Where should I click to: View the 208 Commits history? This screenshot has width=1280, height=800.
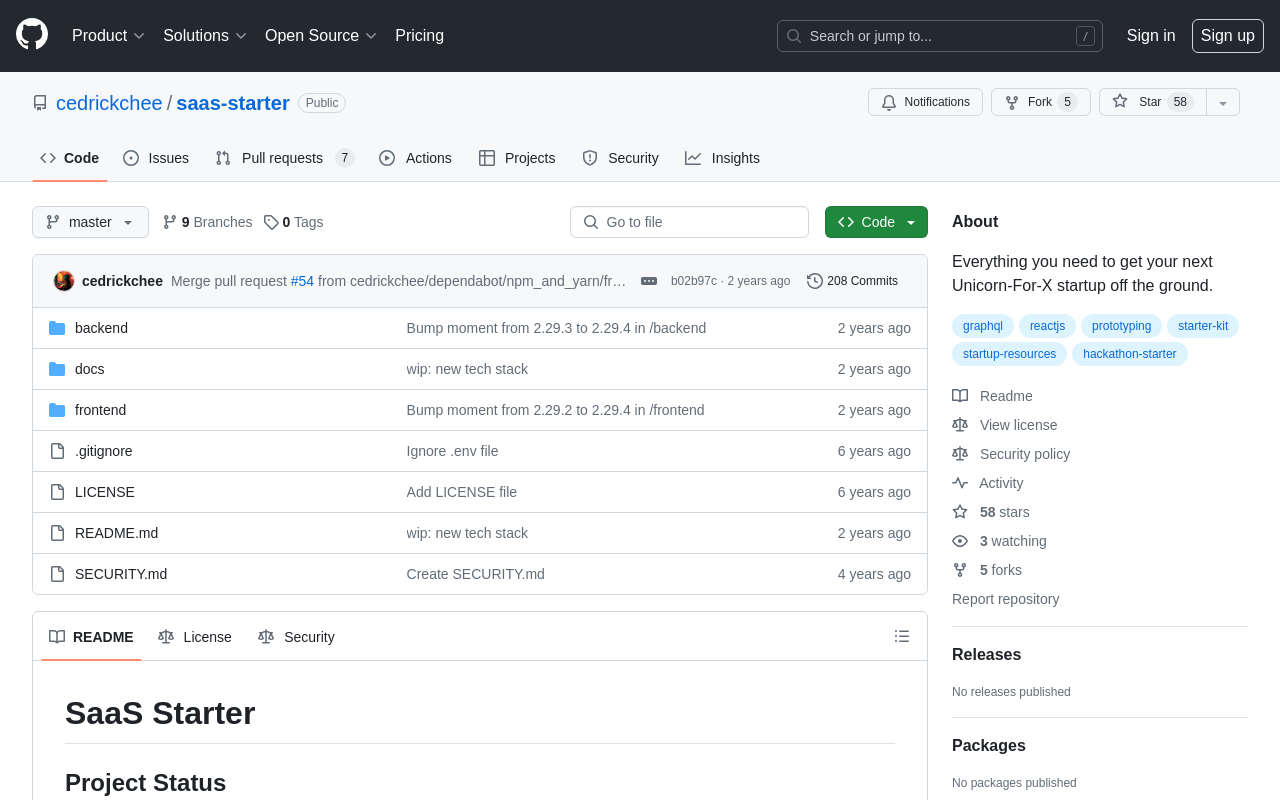pos(852,281)
